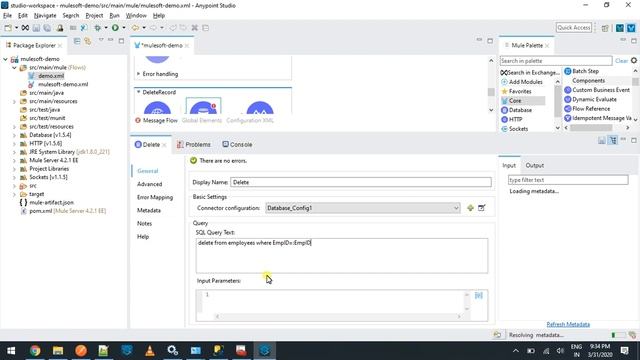
Task: Expand the target folder
Action: [14, 194]
